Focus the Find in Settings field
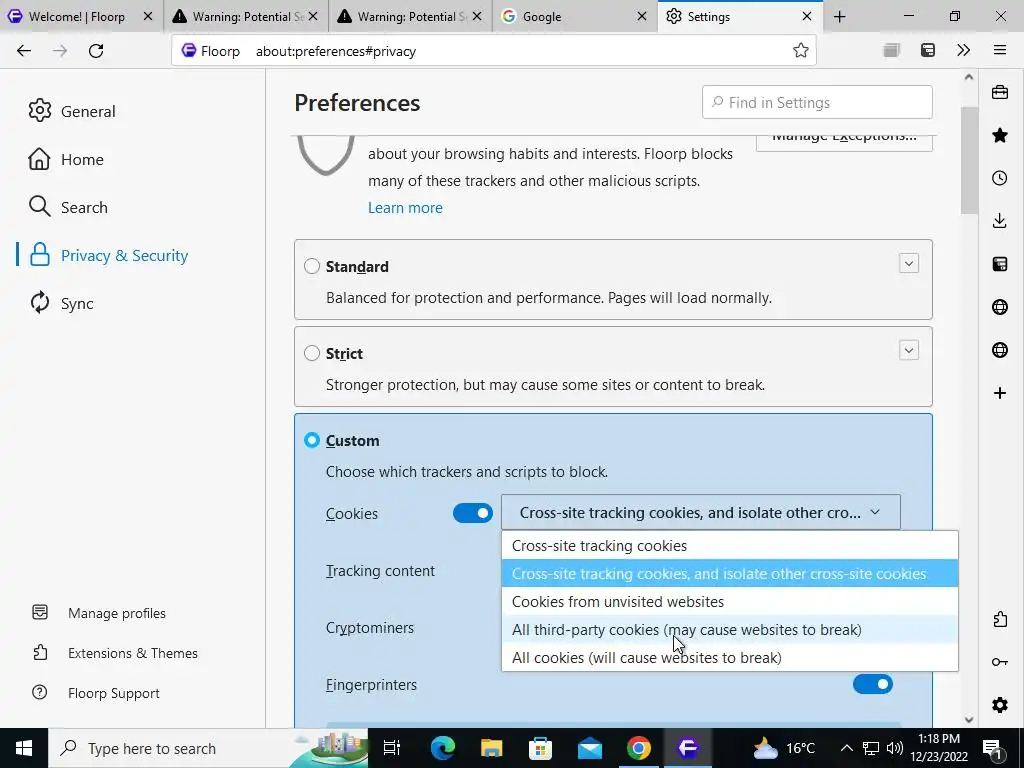1024x768 pixels. pyautogui.click(x=817, y=103)
